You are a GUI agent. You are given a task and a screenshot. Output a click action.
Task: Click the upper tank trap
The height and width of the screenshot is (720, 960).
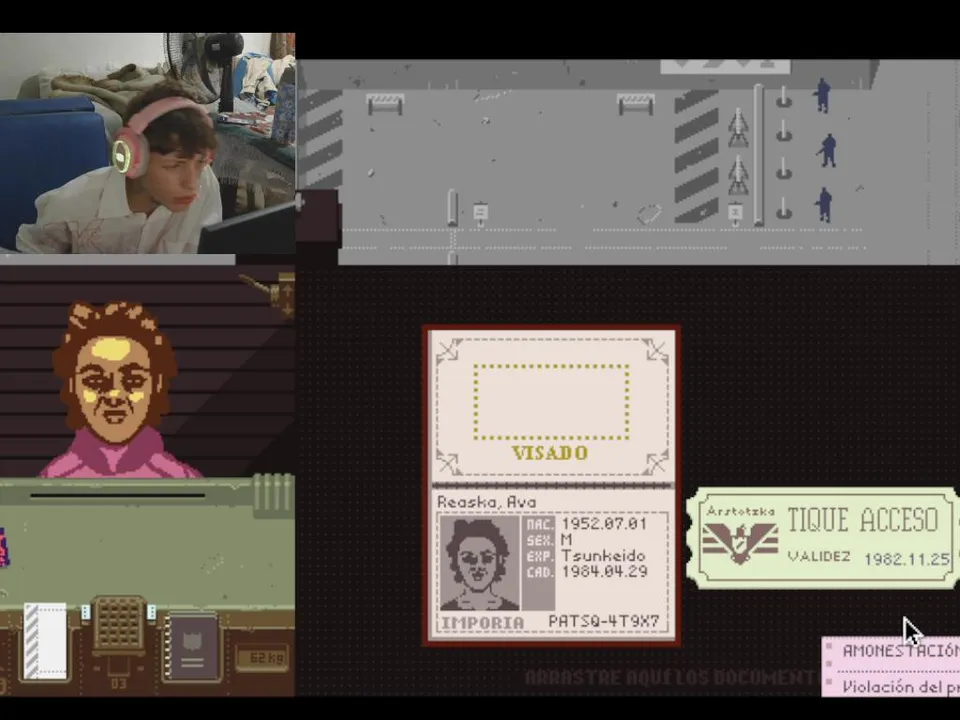click(738, 128)
